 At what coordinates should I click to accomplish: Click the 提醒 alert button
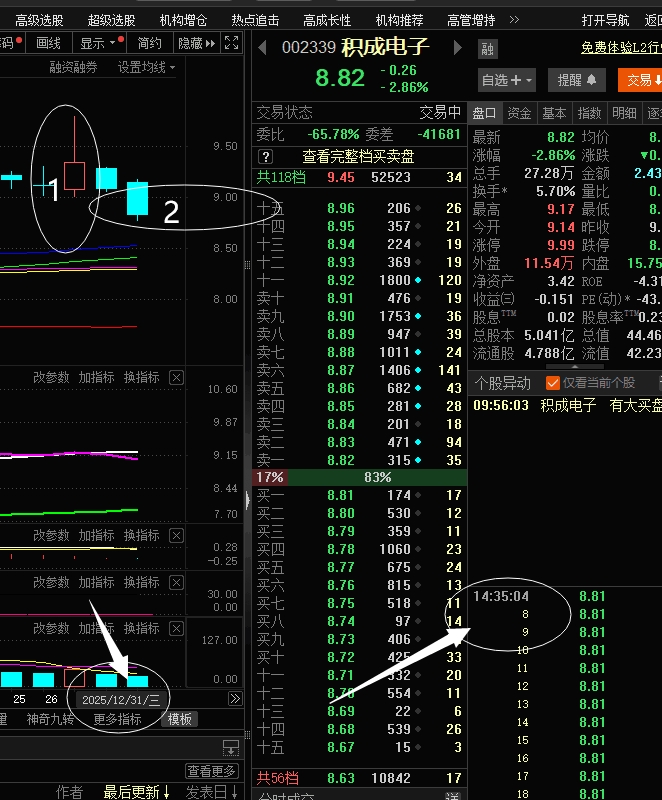tap(576, 80)
